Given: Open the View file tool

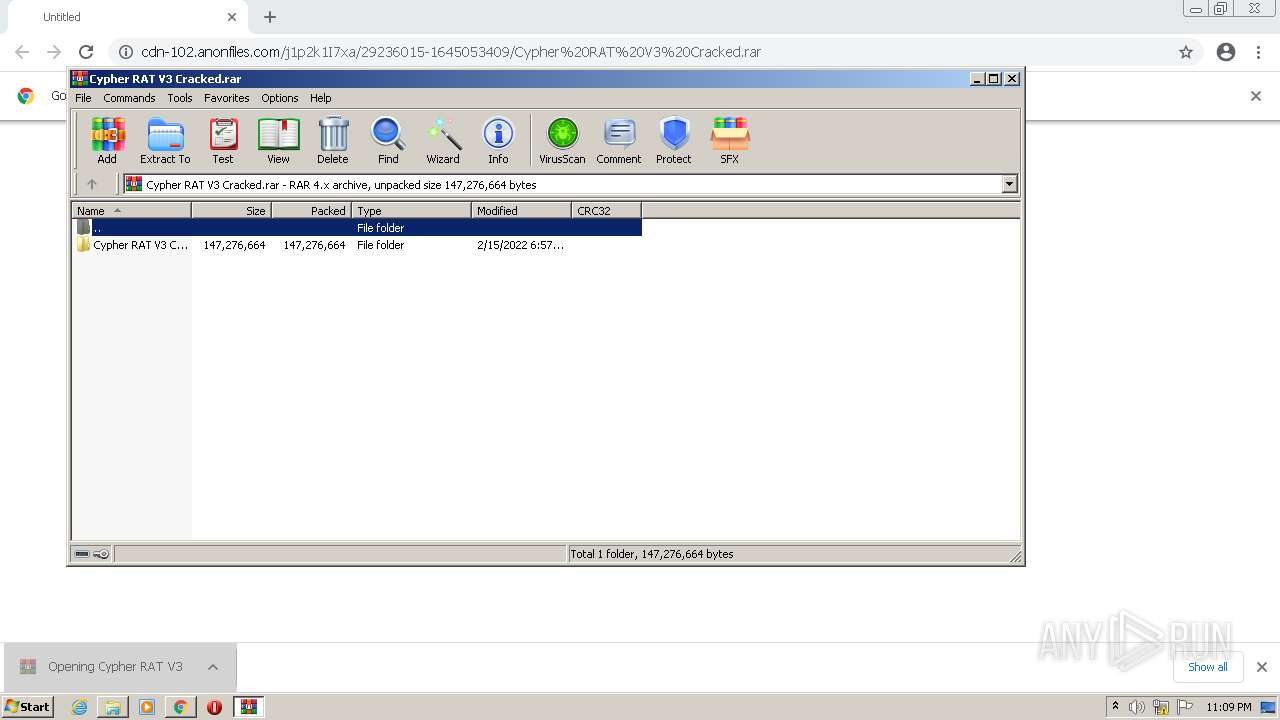Looking at the screenshot, I should (x=278, y=140).
